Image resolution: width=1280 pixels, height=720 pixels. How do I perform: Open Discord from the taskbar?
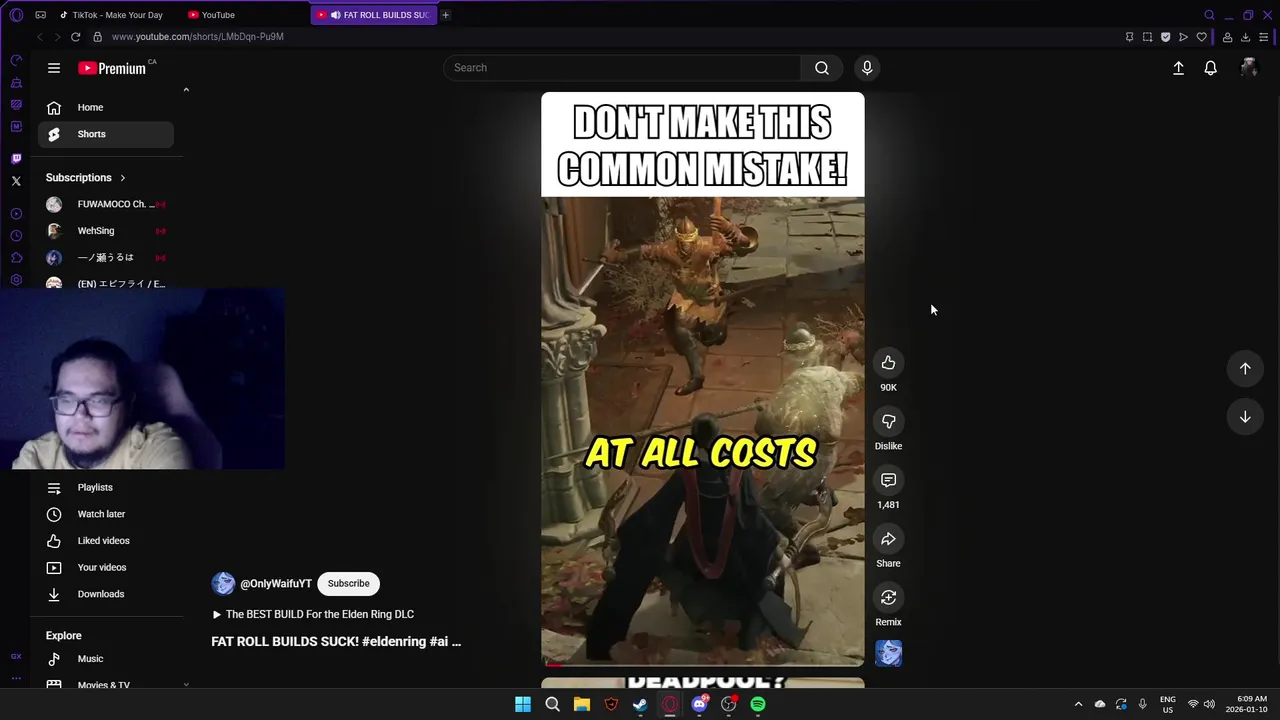click(x=699, y=704)
